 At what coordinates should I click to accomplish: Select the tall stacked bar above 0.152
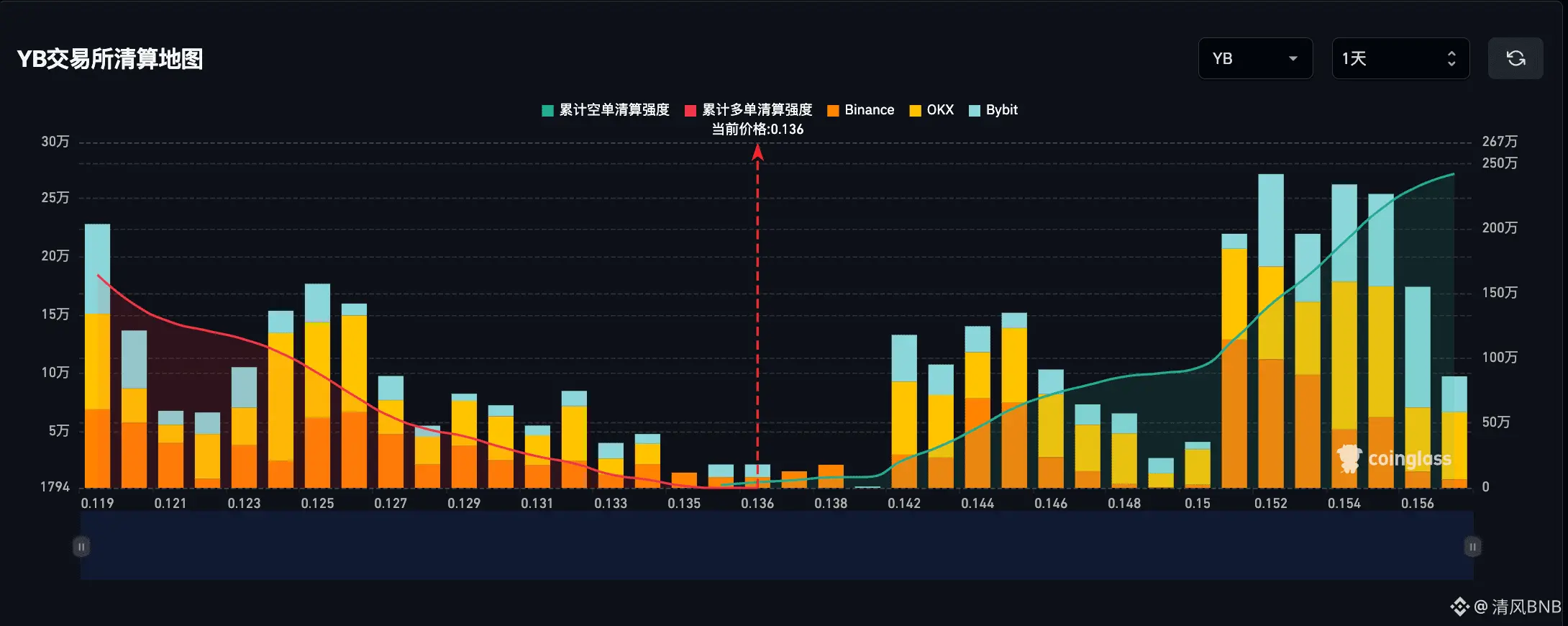tap(1271, 331)
